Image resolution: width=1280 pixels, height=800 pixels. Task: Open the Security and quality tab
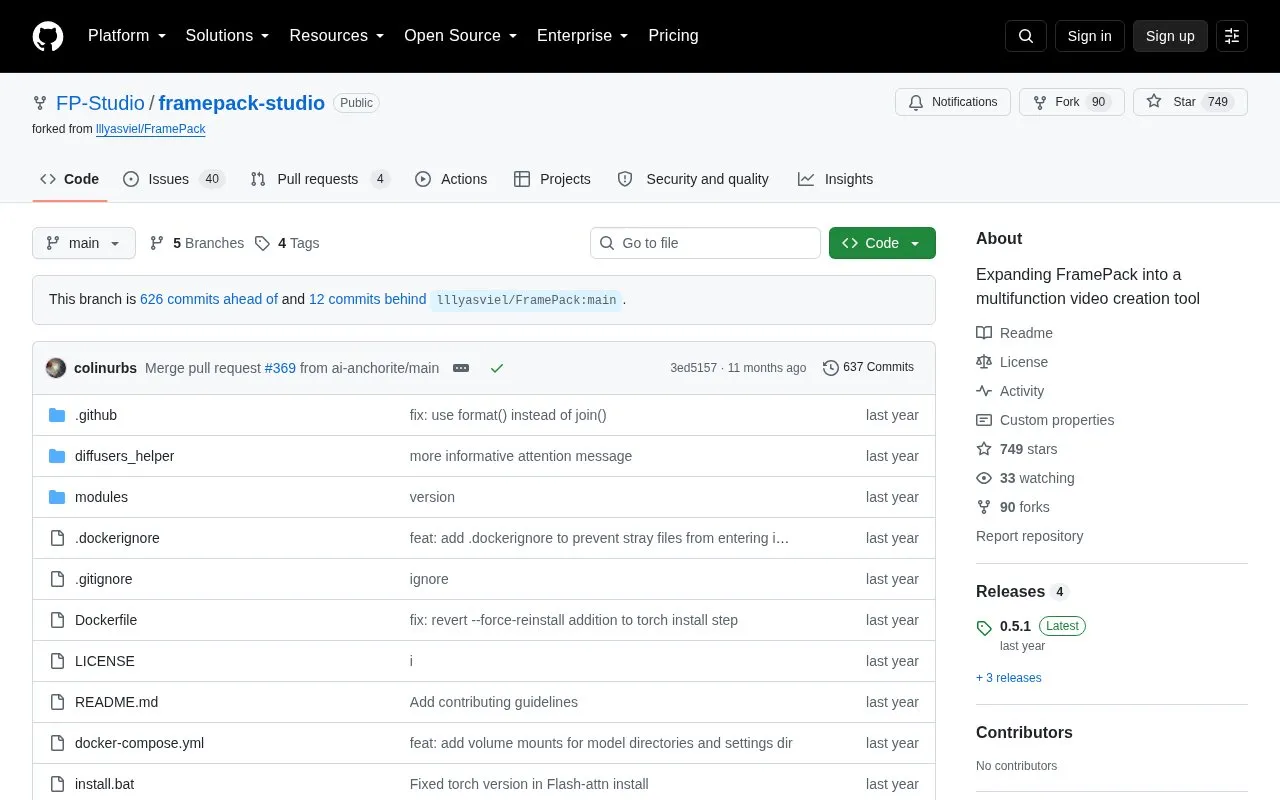point(694,179)
